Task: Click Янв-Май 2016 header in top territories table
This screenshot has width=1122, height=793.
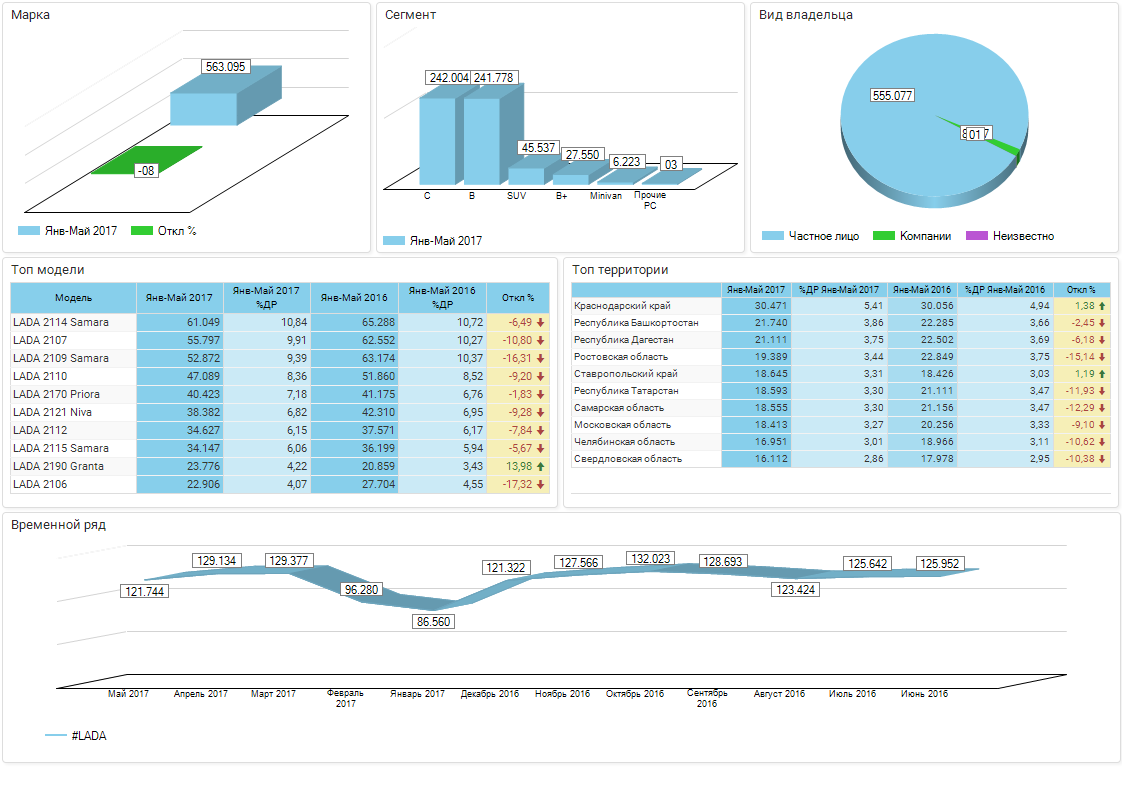Action: (x=921, y=289)
